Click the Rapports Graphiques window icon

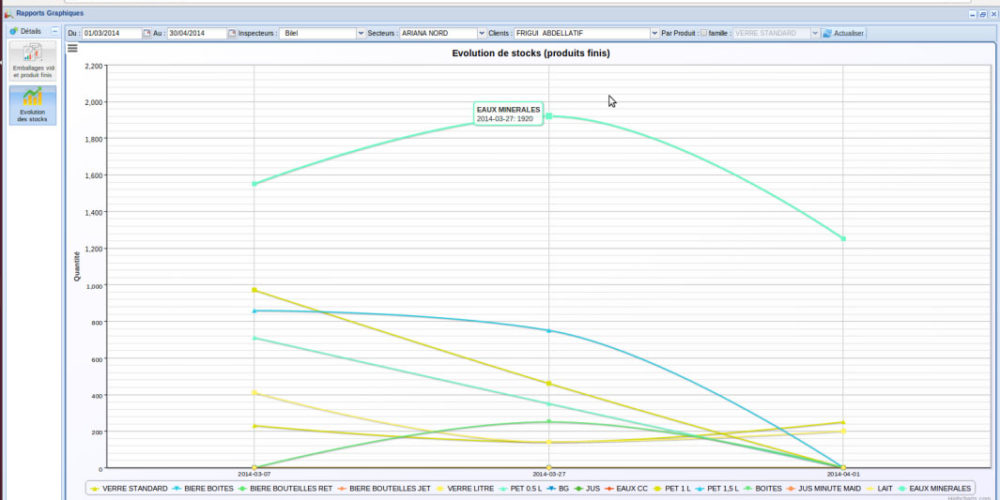[x=9, y=13]
